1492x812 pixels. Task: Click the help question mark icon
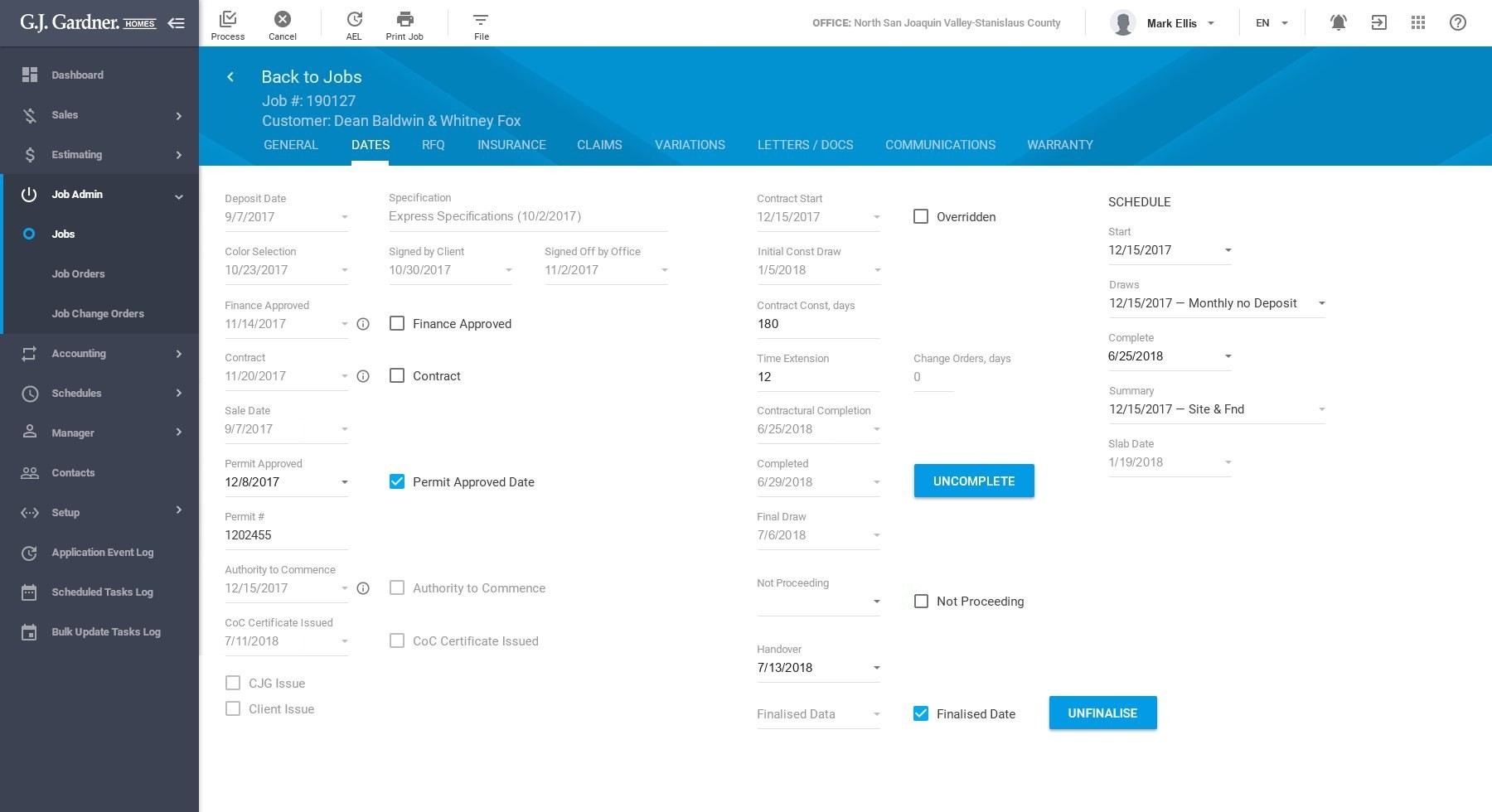pyautogui.click(x=1458, y=23)
